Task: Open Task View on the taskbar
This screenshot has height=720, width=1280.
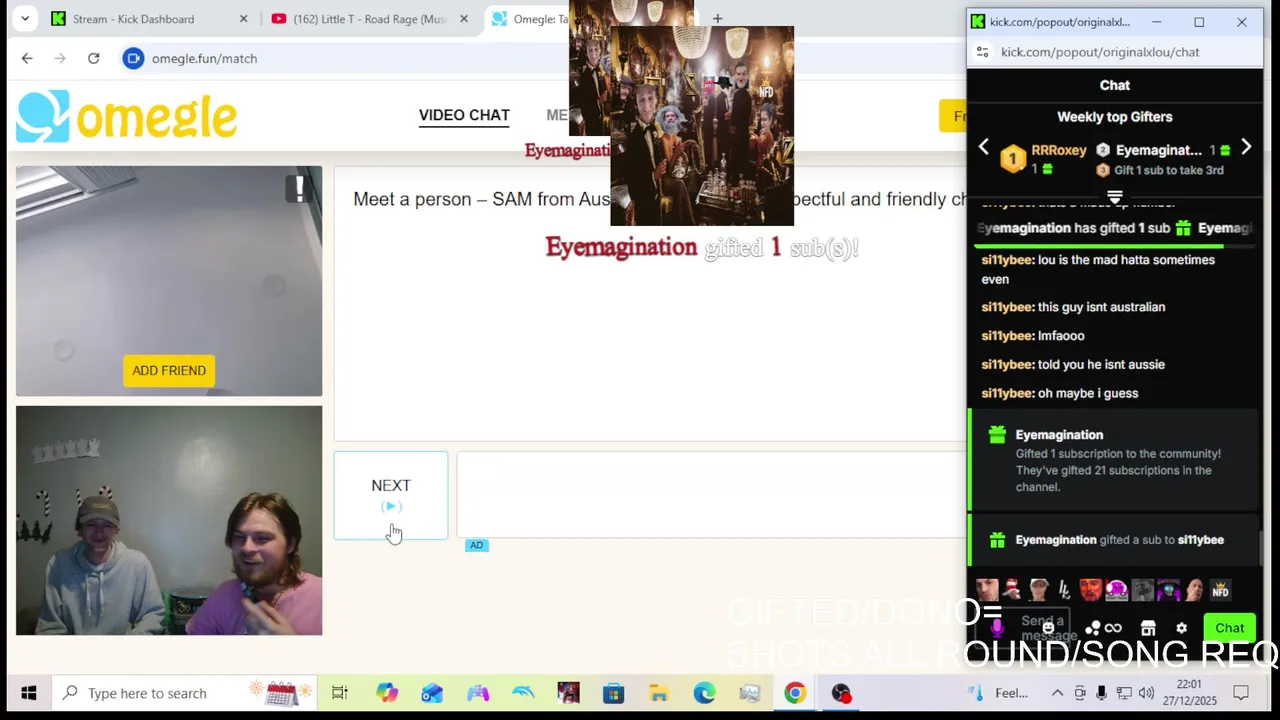Action: click(x=340, y=693)
